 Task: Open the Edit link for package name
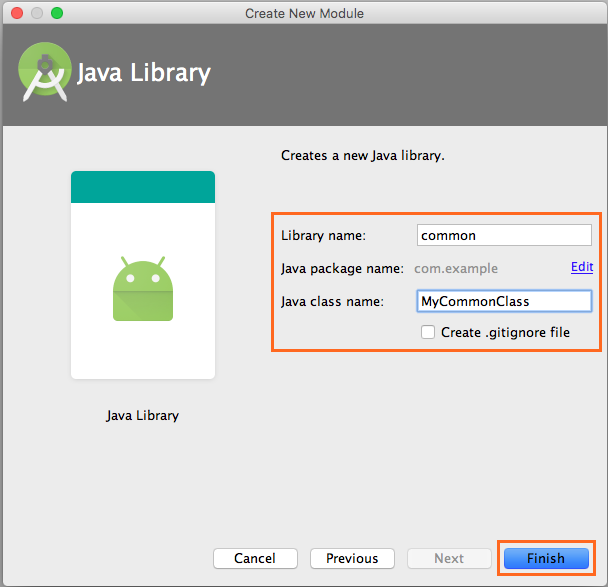pyautogui.click(x=582, y=267)
